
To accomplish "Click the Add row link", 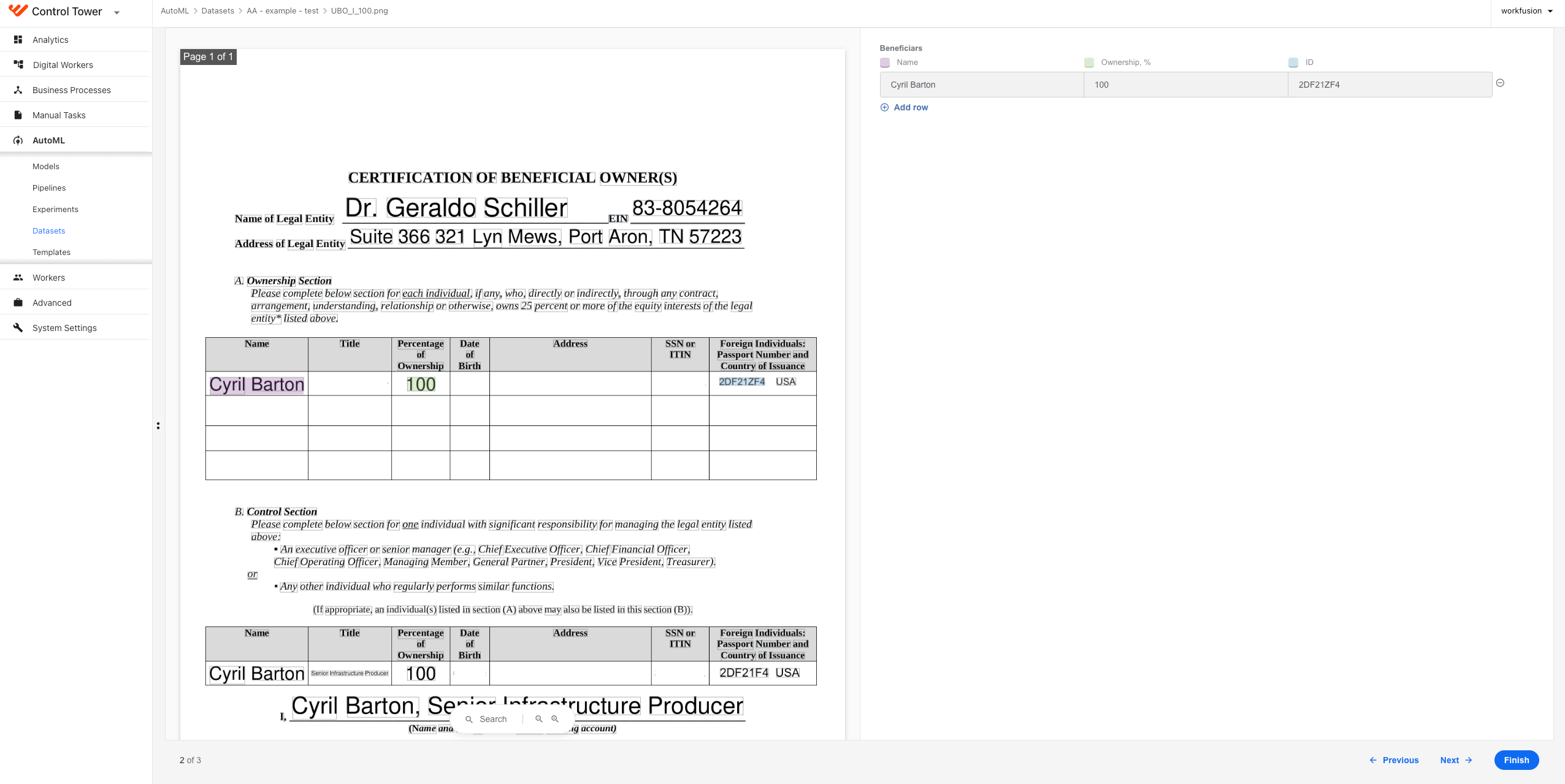I will (x=911, y=107).
